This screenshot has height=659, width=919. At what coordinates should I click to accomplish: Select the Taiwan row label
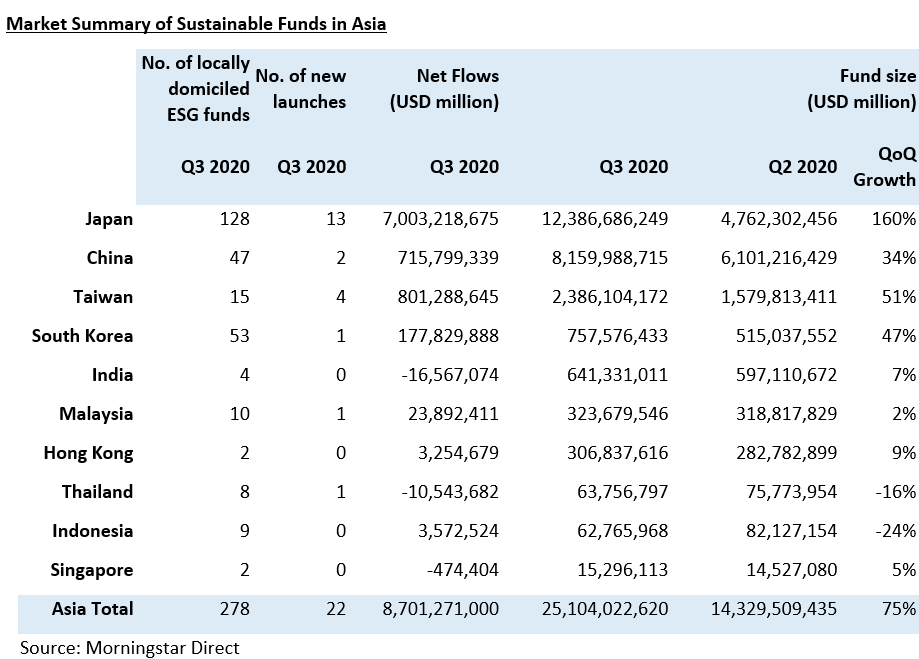[103, 297]
